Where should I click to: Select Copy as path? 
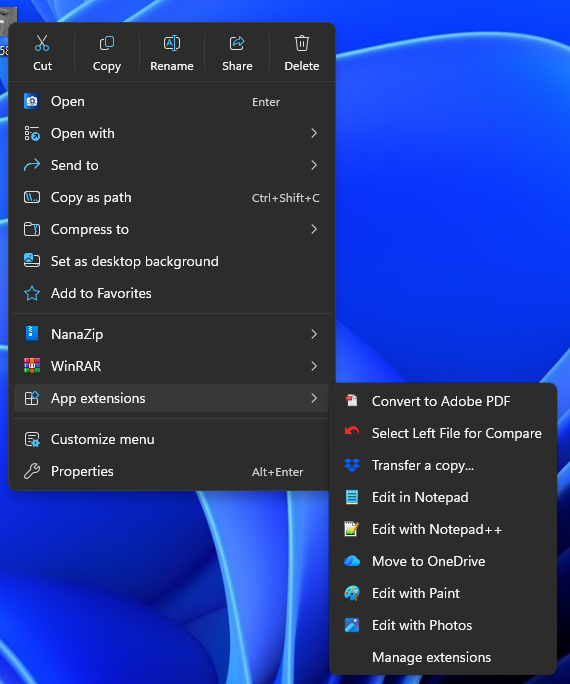(x=171, y=198)
